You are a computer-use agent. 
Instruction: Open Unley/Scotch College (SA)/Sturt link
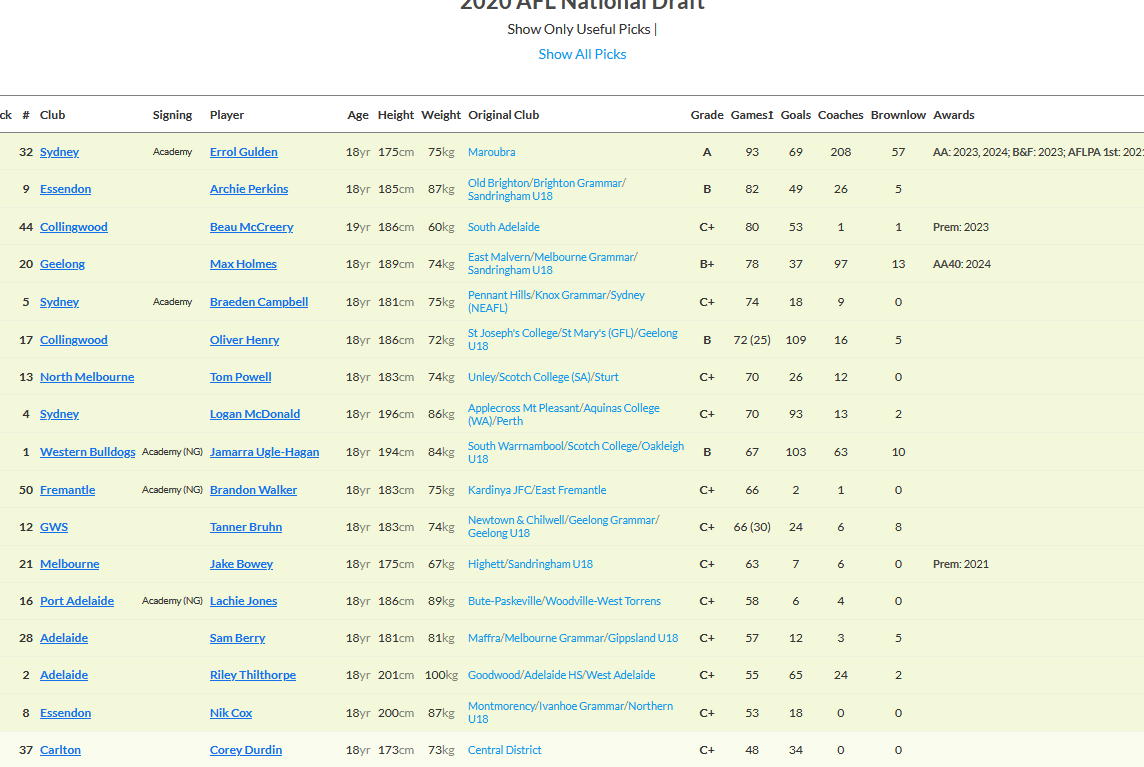click(x=543, y=377)
